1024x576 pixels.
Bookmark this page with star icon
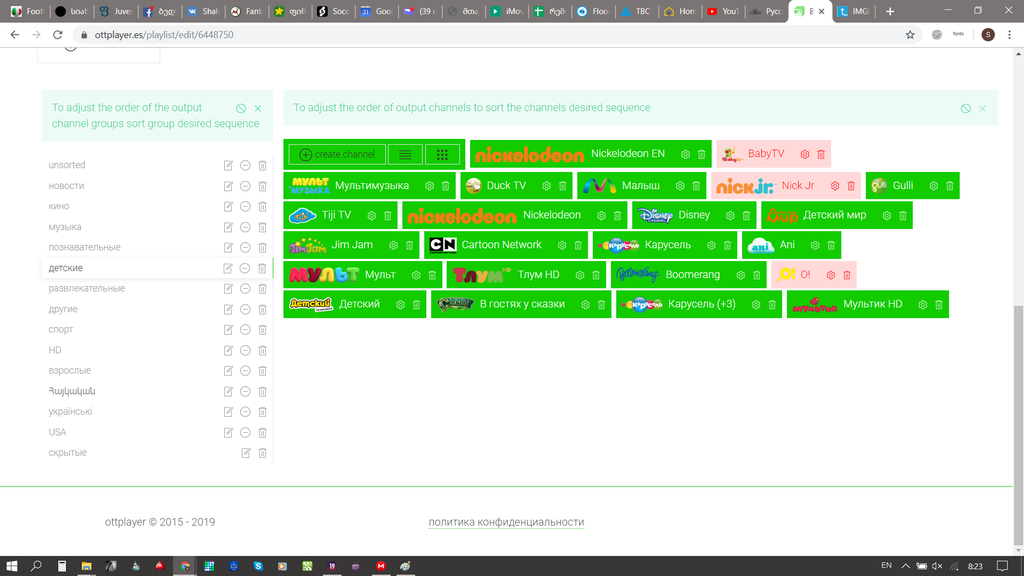(910, 35)
